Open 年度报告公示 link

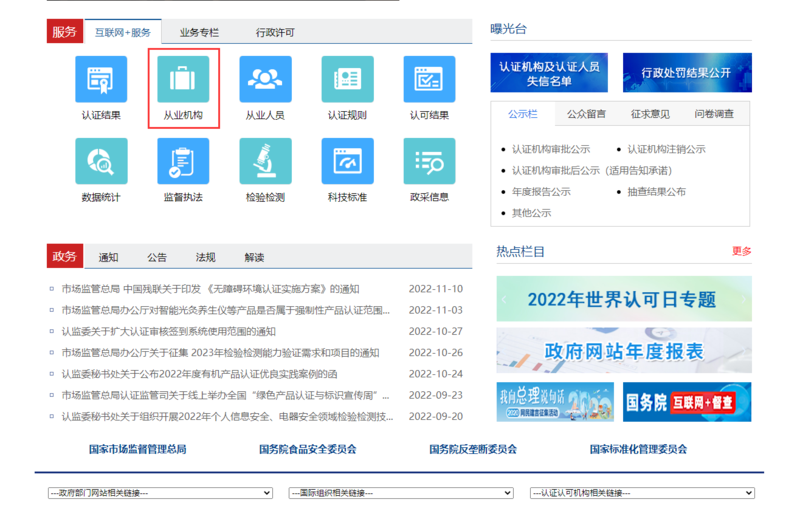click(x=541, y=192)
